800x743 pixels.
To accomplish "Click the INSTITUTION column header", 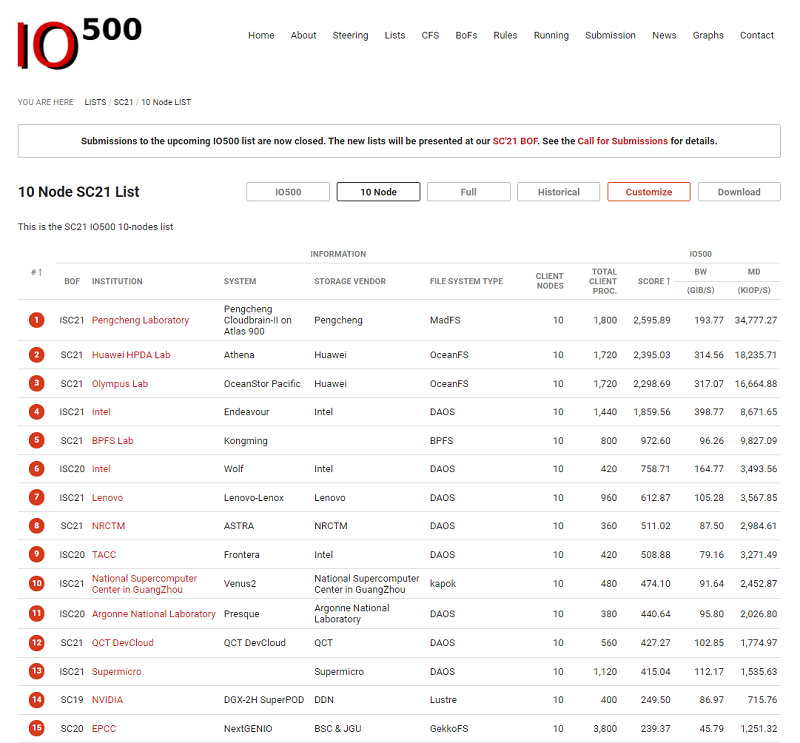I will pos(117,281).
